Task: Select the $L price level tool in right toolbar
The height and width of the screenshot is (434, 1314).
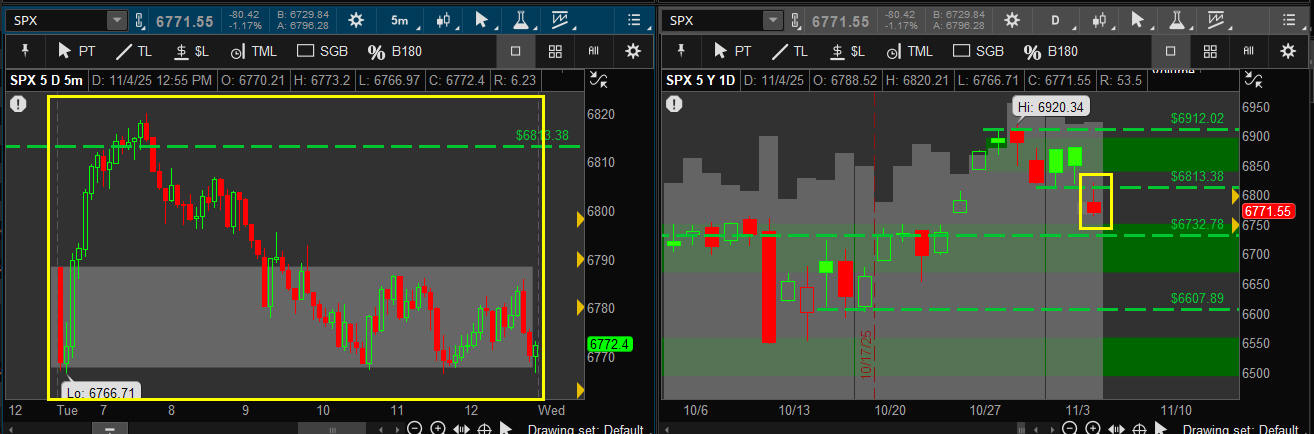Action: (845, 51)
